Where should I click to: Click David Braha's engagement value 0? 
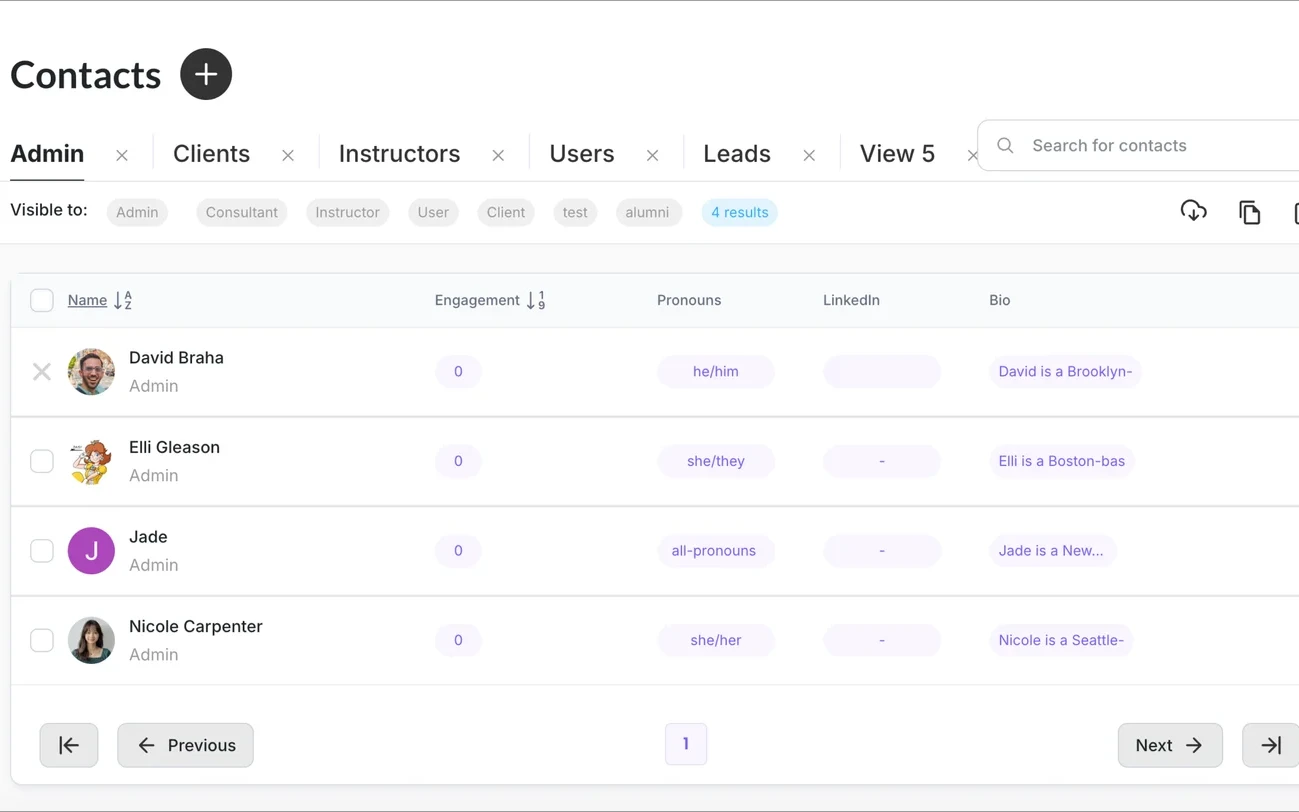click(458, 371)
